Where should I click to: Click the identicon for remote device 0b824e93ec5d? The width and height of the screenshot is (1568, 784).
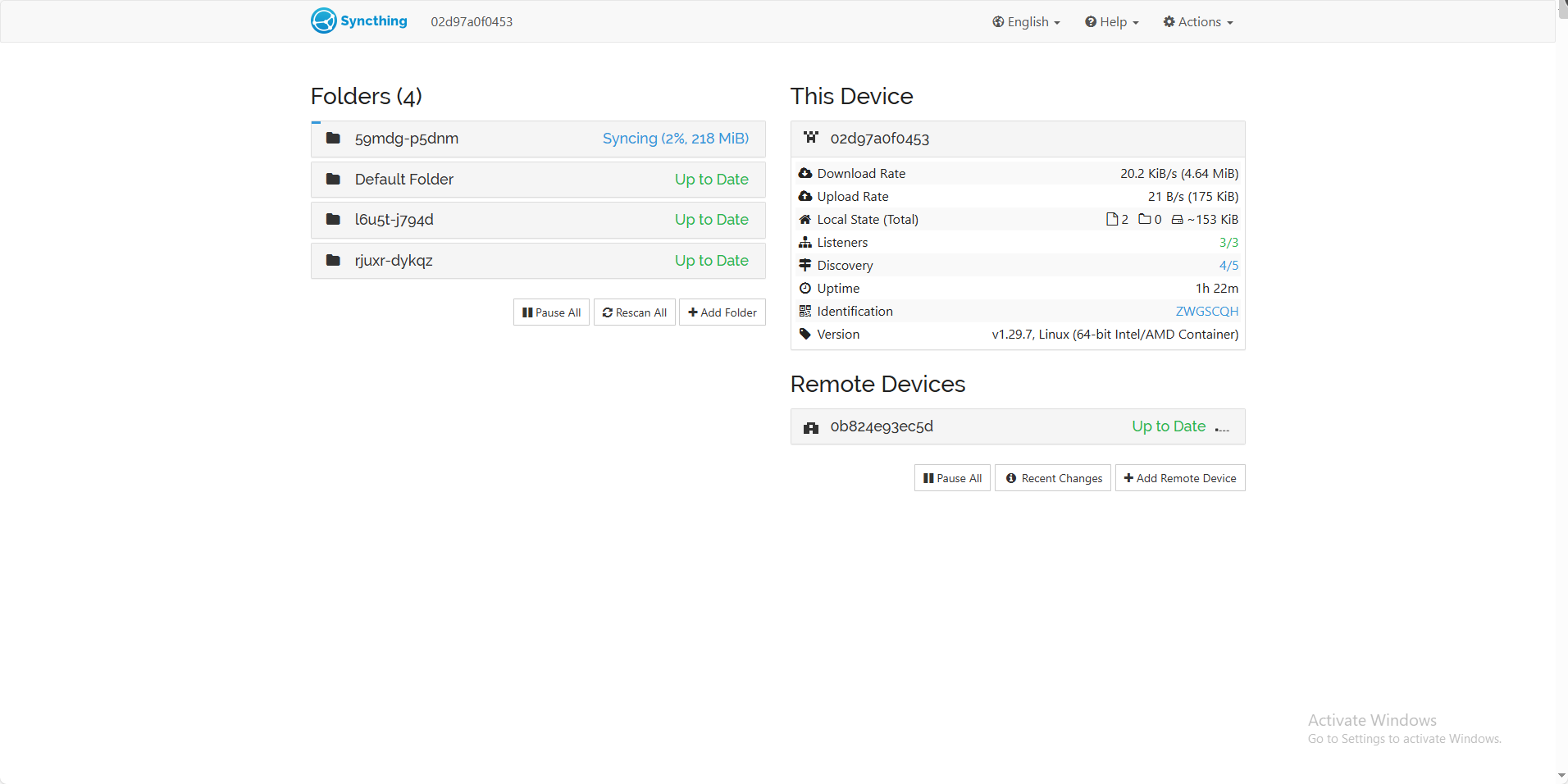(x=811, y=427)
